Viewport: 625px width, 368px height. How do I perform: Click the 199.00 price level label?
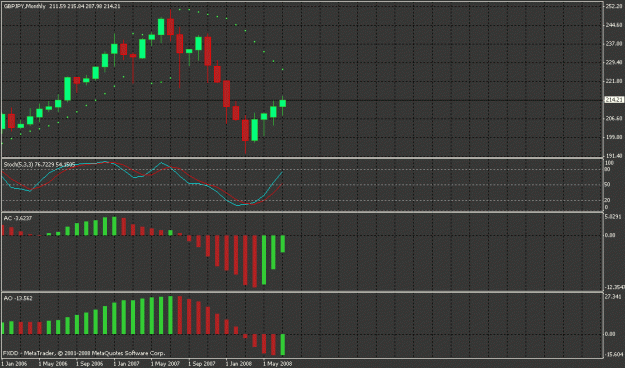(x=614, y=137)
